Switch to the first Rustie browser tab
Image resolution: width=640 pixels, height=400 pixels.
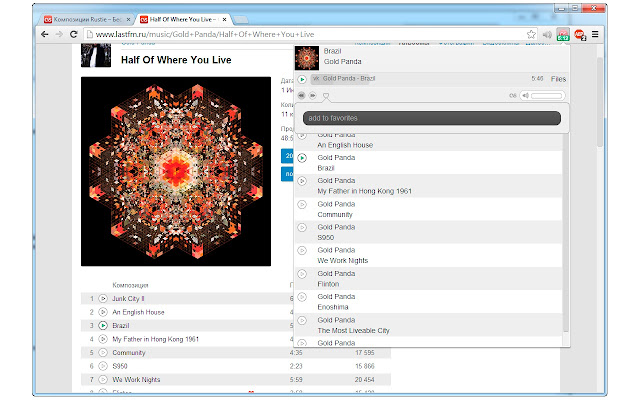[x=87, y=19]
